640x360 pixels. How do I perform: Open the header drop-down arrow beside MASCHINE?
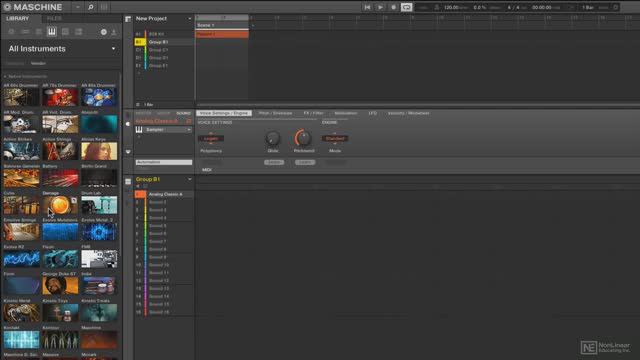point(78,7)
